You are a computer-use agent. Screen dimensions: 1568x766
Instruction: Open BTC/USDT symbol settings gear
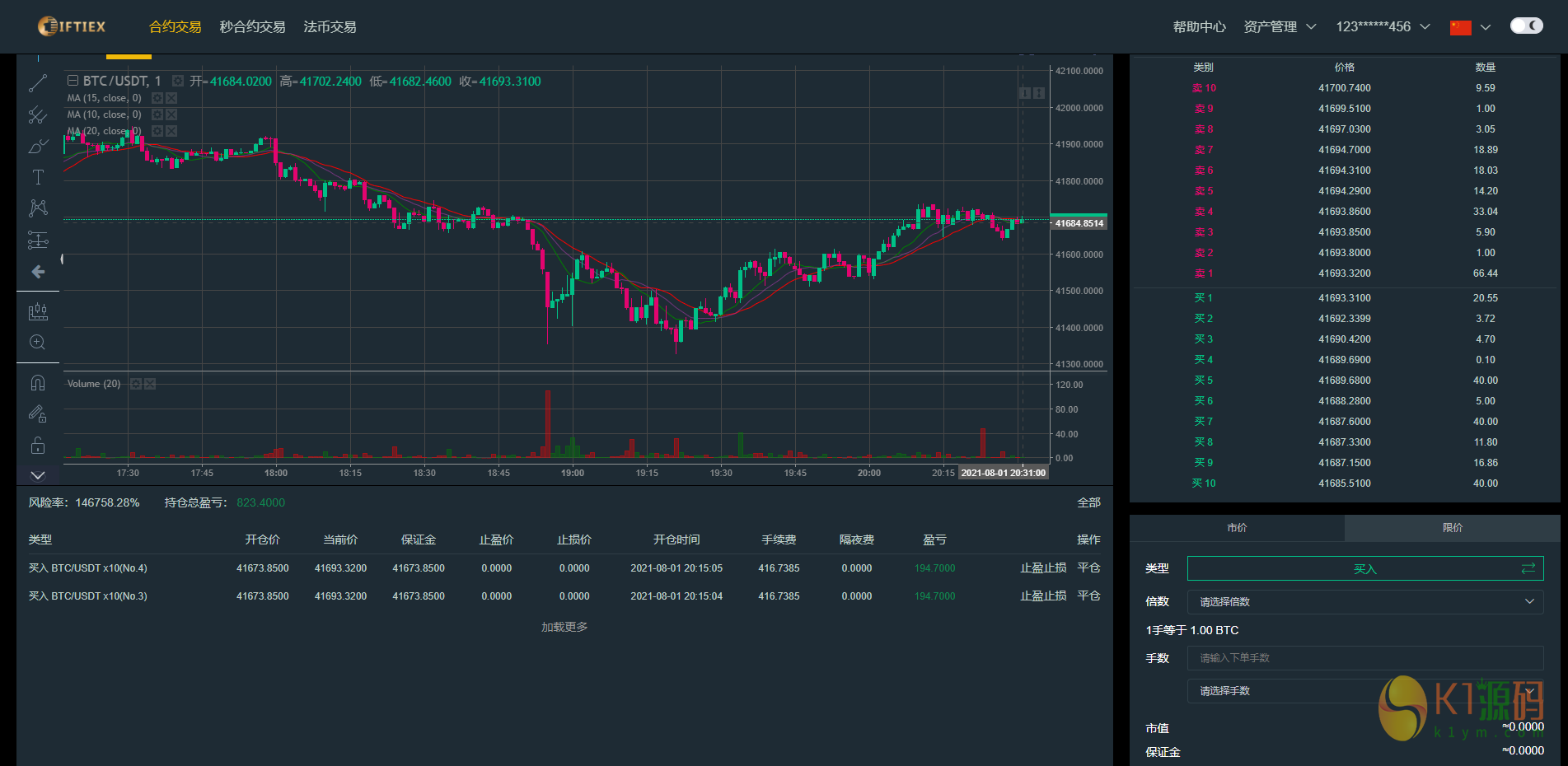[178, 81]
